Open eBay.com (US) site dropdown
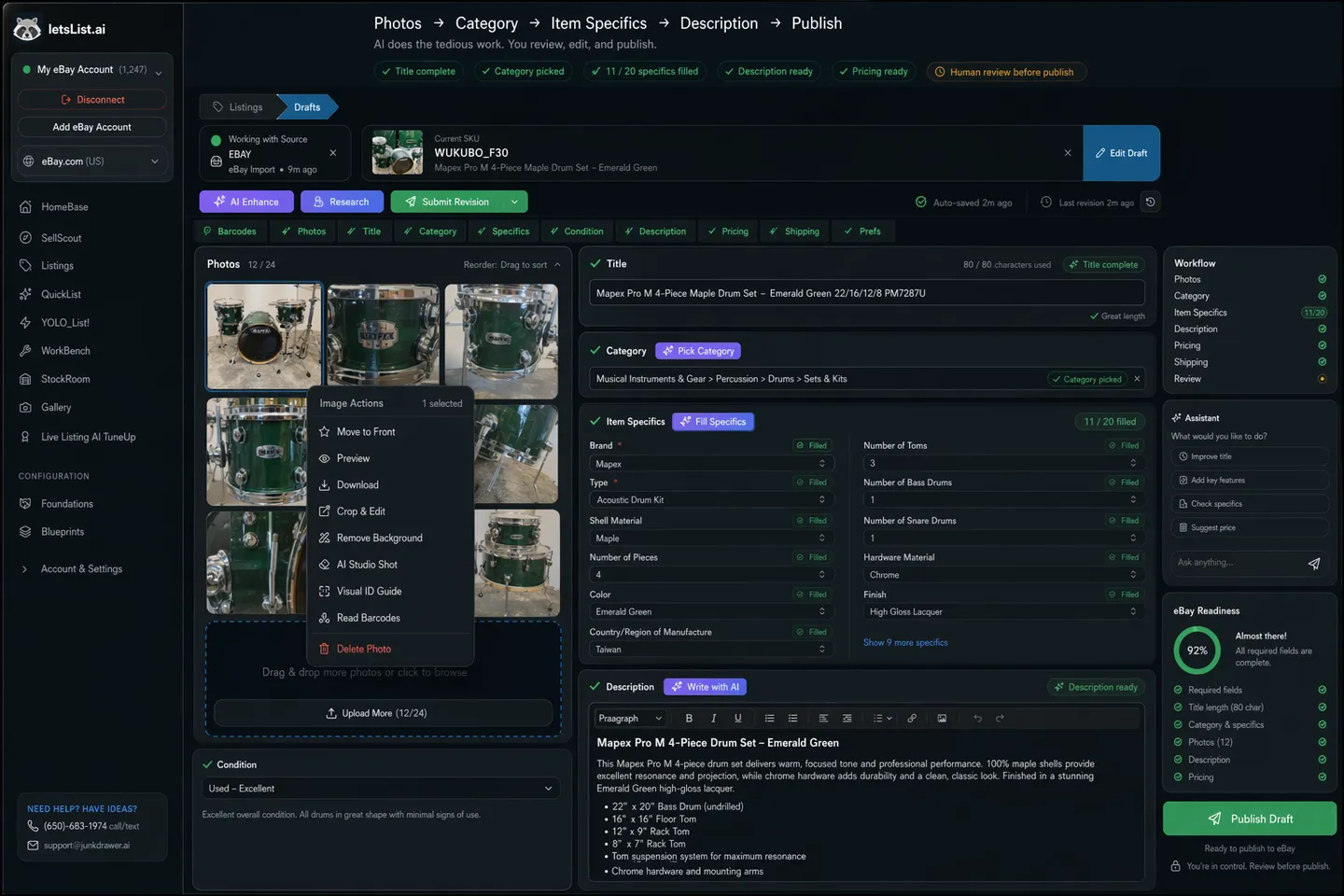 coord(92,161)
